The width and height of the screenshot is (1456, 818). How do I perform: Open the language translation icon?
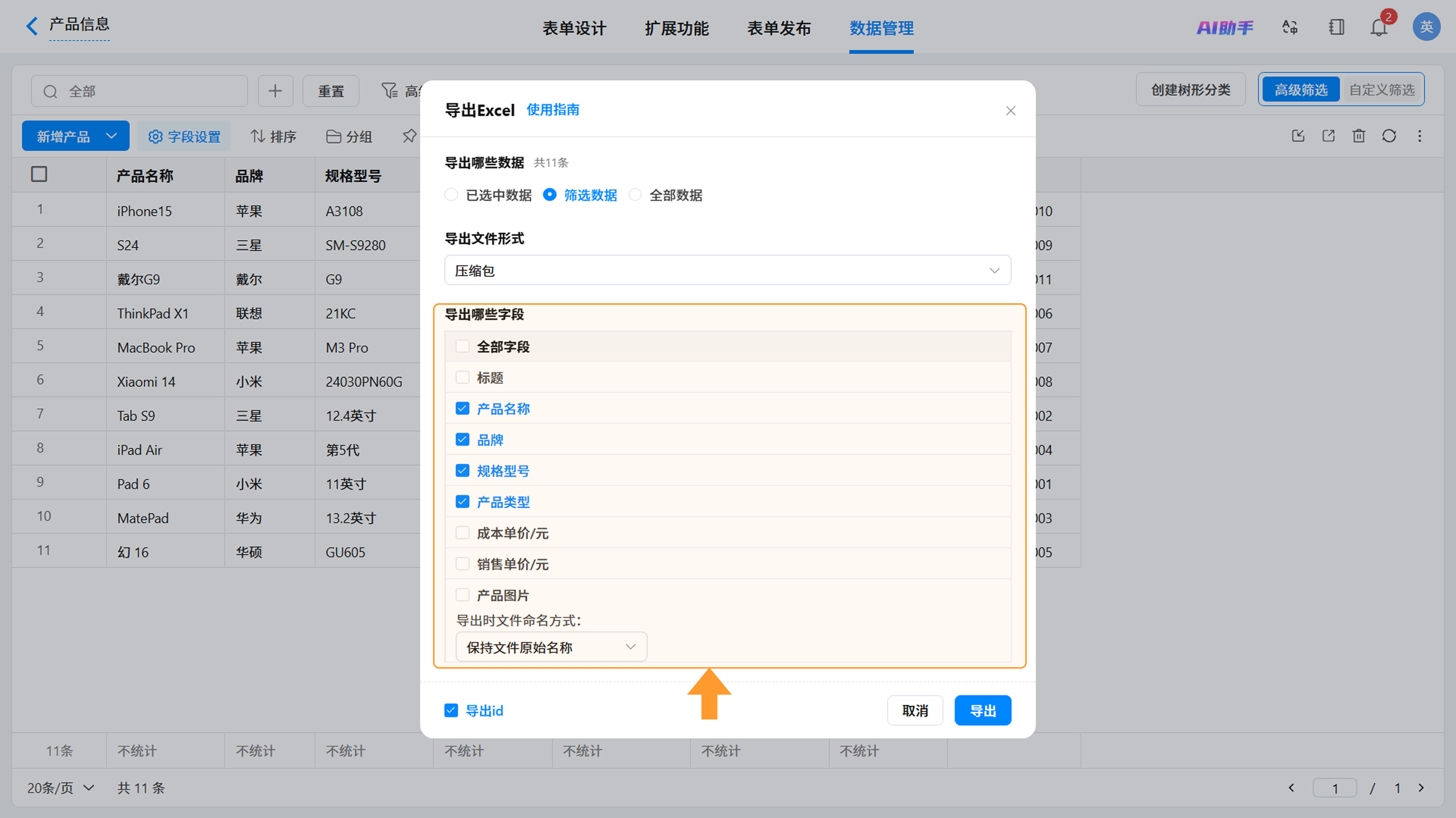pos(1290,27)
